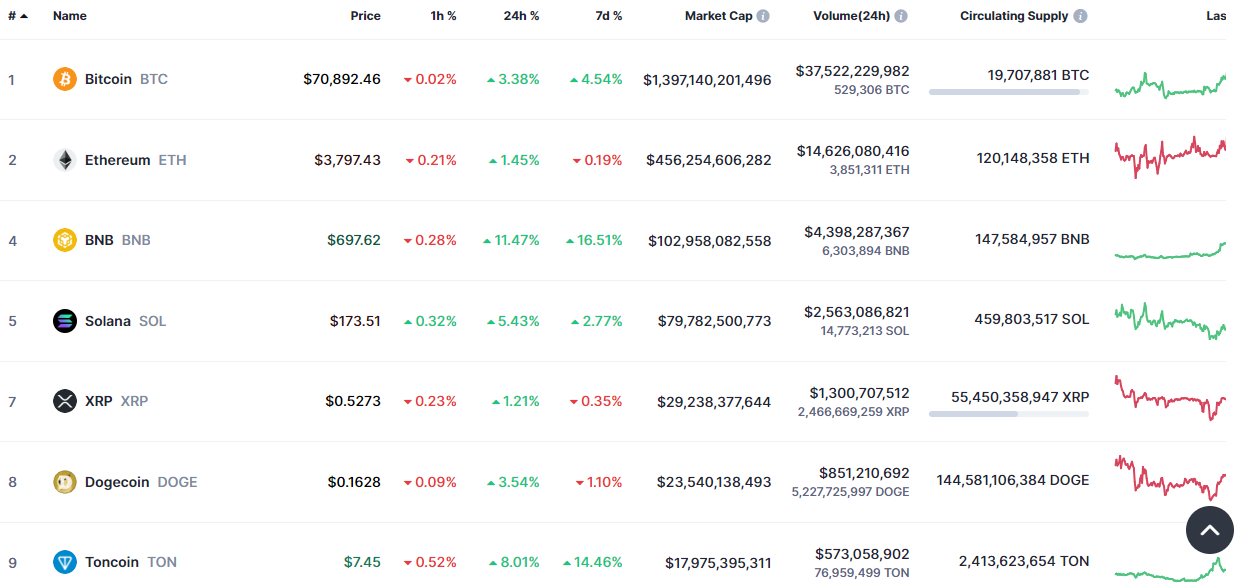Click Toncoin market cap $17,975,395,311
Viewport: 1234px width, 588px height.
click(x=718, y=562)
